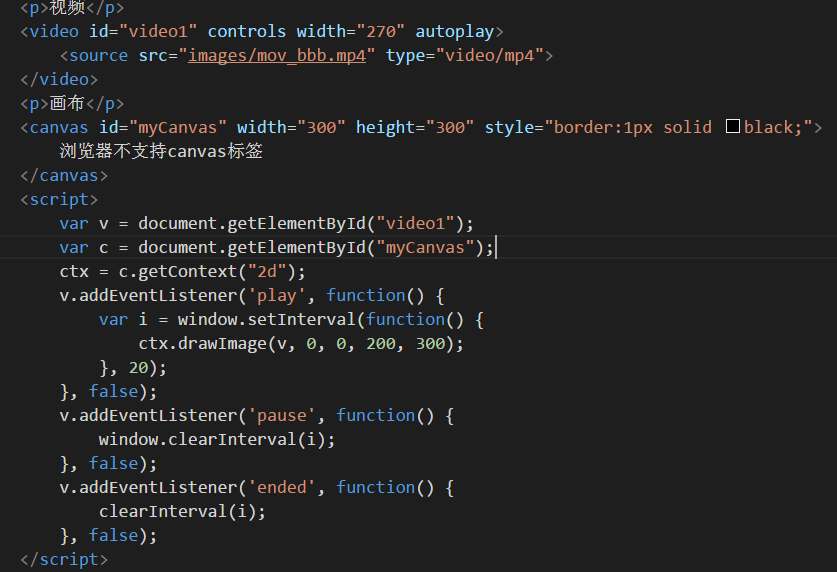Screen dimensions: 837x572
Task: Click the closing </canvas> tag
Action: point(64,176)
